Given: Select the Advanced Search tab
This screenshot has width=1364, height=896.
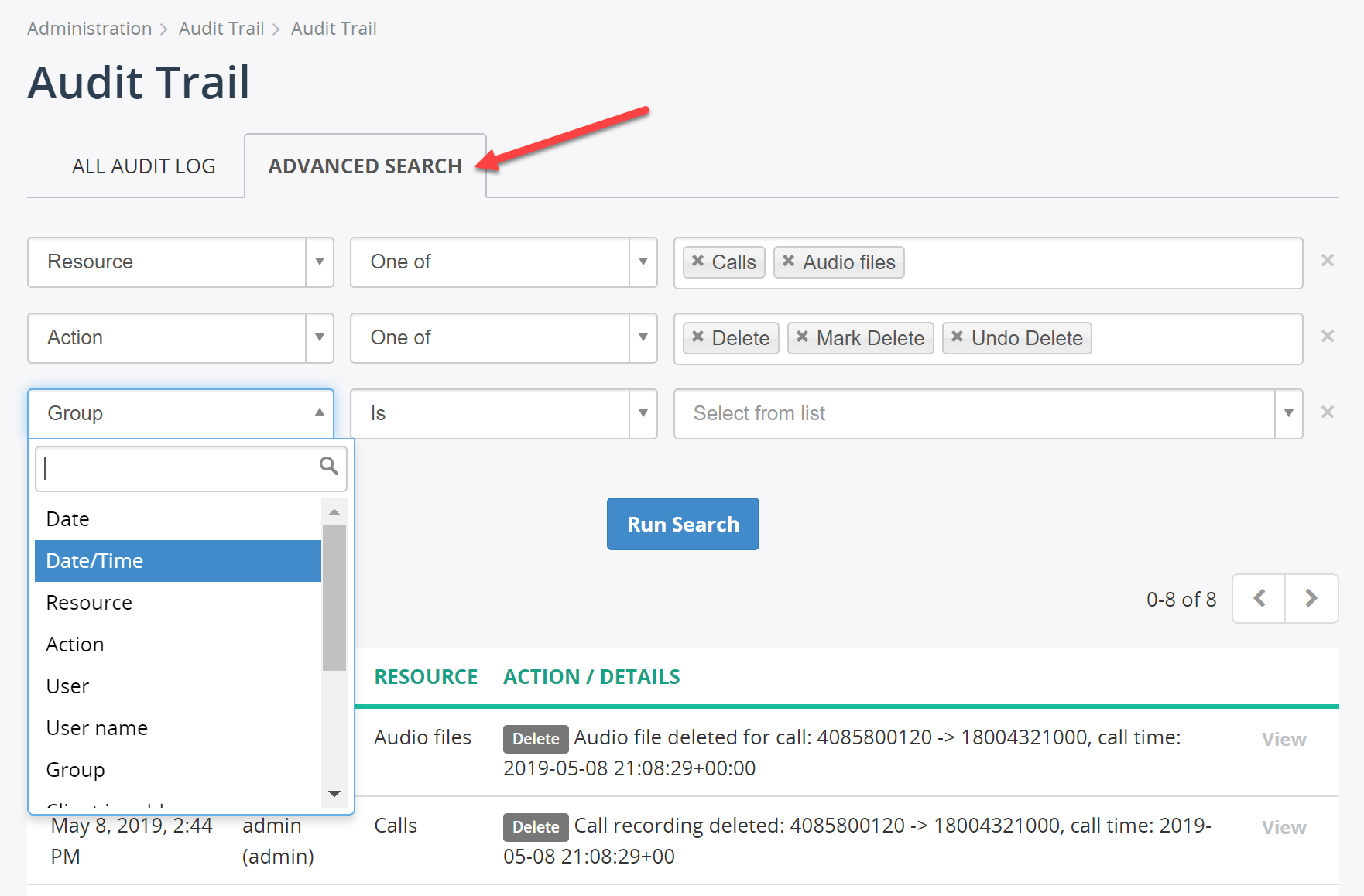Looking at the screenshot, I should coord(365,166).
